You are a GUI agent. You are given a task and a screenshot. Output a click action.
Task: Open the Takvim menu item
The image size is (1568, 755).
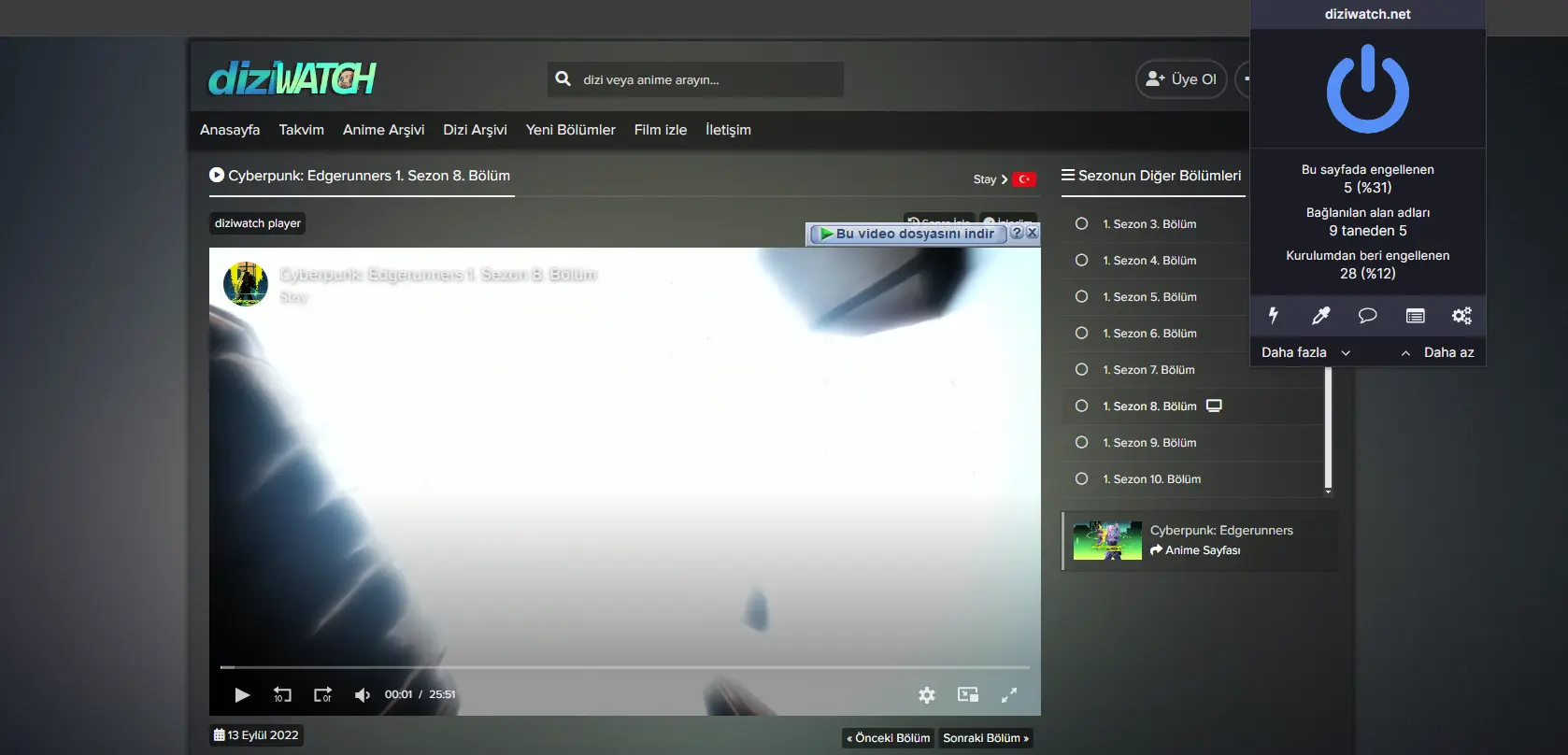301,130
